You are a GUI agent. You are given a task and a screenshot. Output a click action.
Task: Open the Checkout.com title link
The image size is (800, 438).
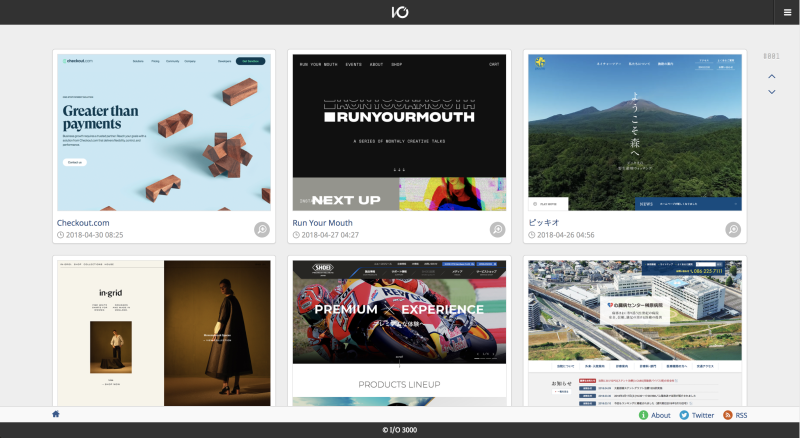click(83, 223)
